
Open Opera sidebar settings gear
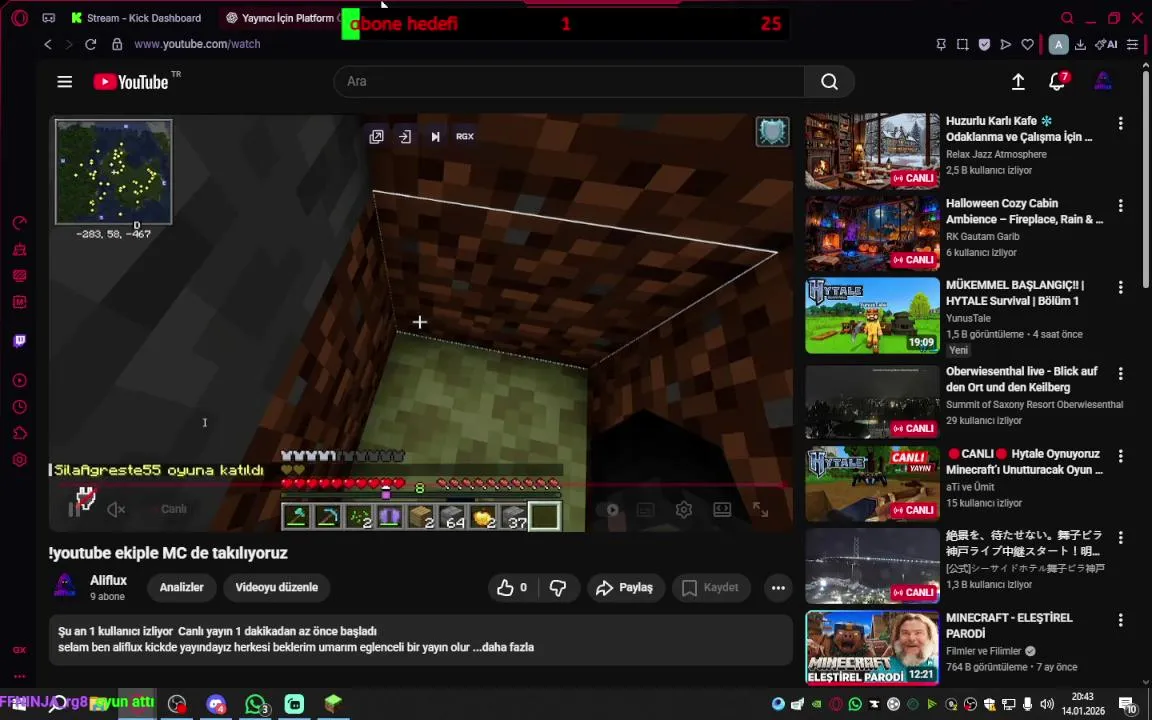click(x=20, y=460)
